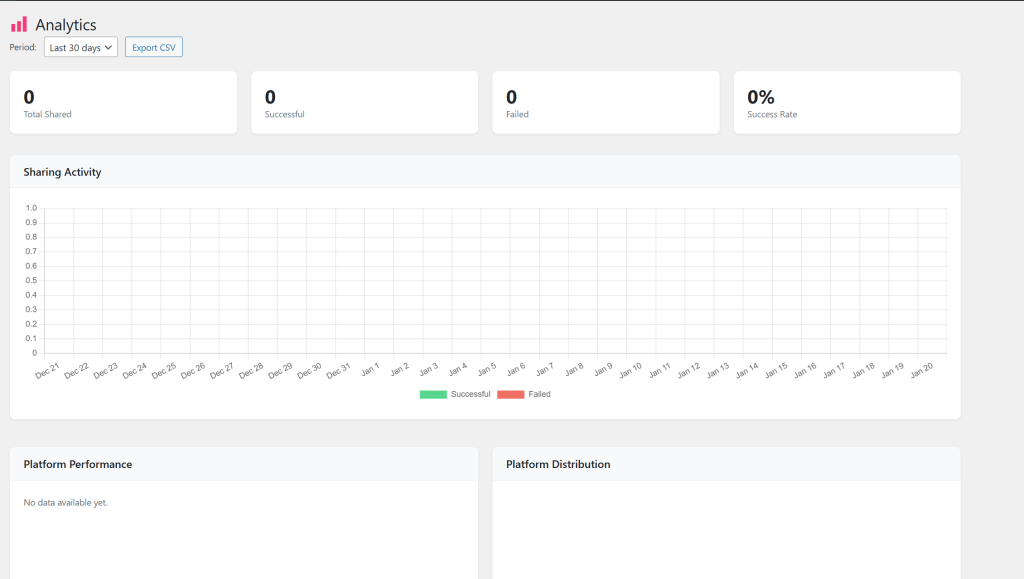Image resolution: width=1024 pixels, height=579 pixels.
Task: Click the No data available yet message
Action: click(66, 502)
